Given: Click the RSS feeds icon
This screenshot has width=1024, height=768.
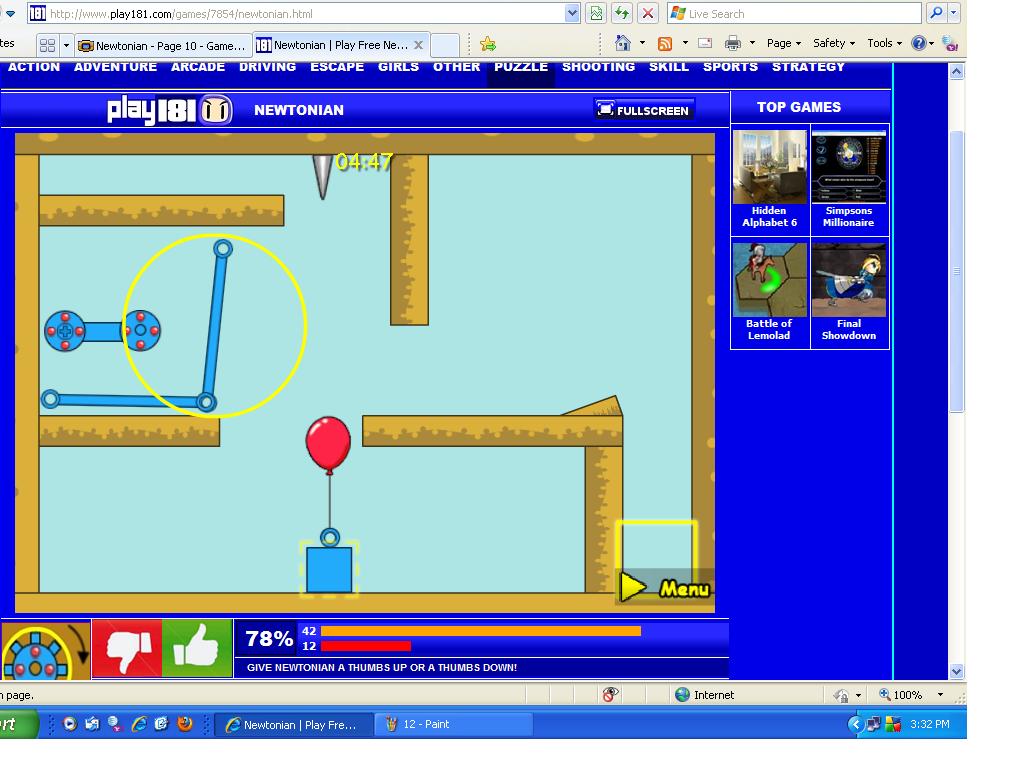Looking at the screenshot, I should click(x=665, y=44).
